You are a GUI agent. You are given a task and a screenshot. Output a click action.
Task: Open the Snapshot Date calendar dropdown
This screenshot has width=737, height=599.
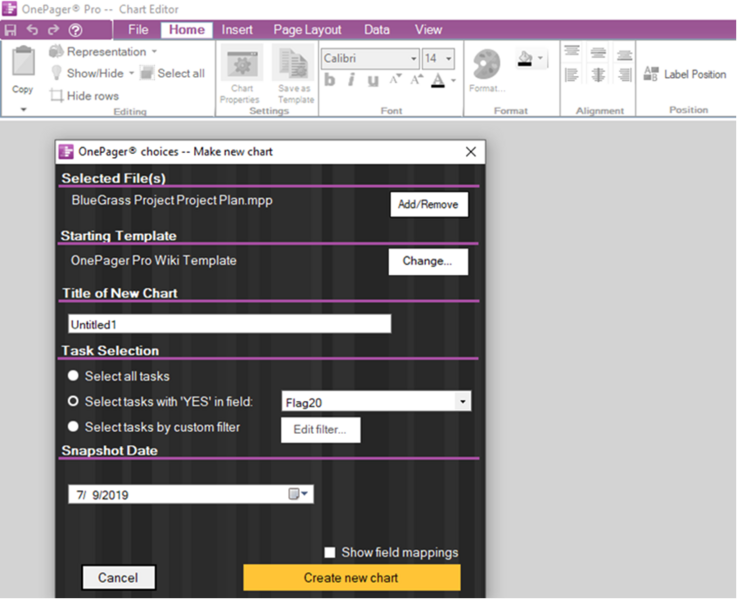[x=298, y=494]
